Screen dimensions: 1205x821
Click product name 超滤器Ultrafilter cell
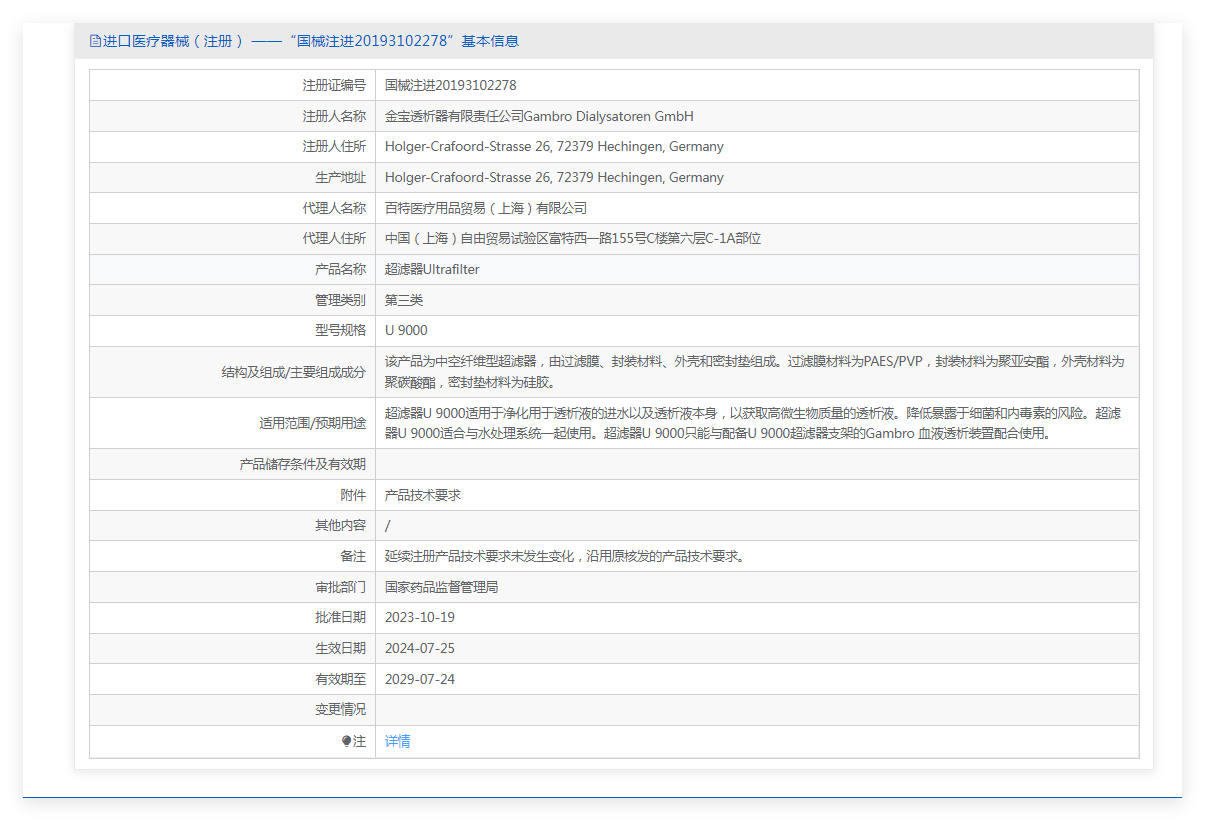(x=757, y=270)
